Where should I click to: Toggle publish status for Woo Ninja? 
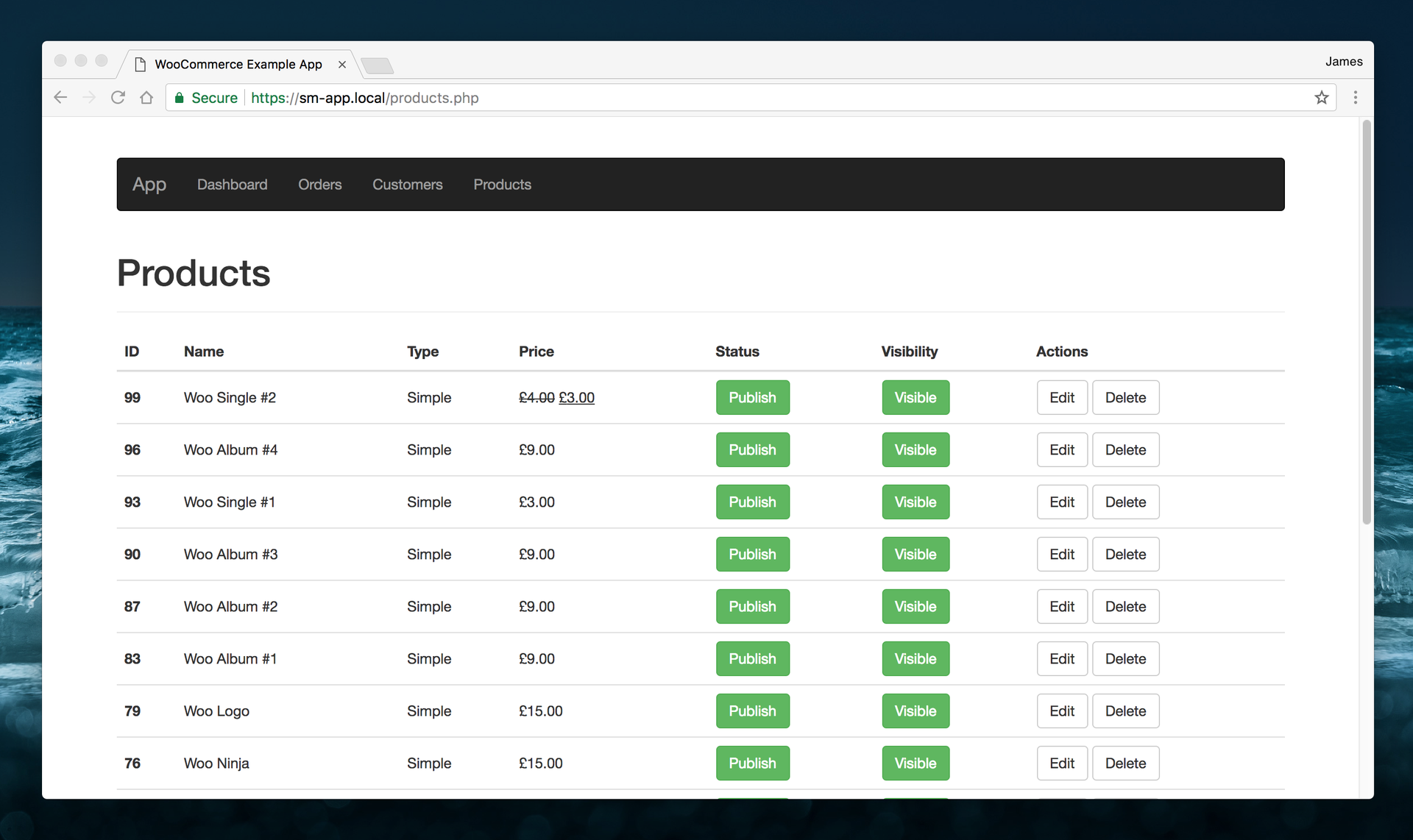coord(752,763)
